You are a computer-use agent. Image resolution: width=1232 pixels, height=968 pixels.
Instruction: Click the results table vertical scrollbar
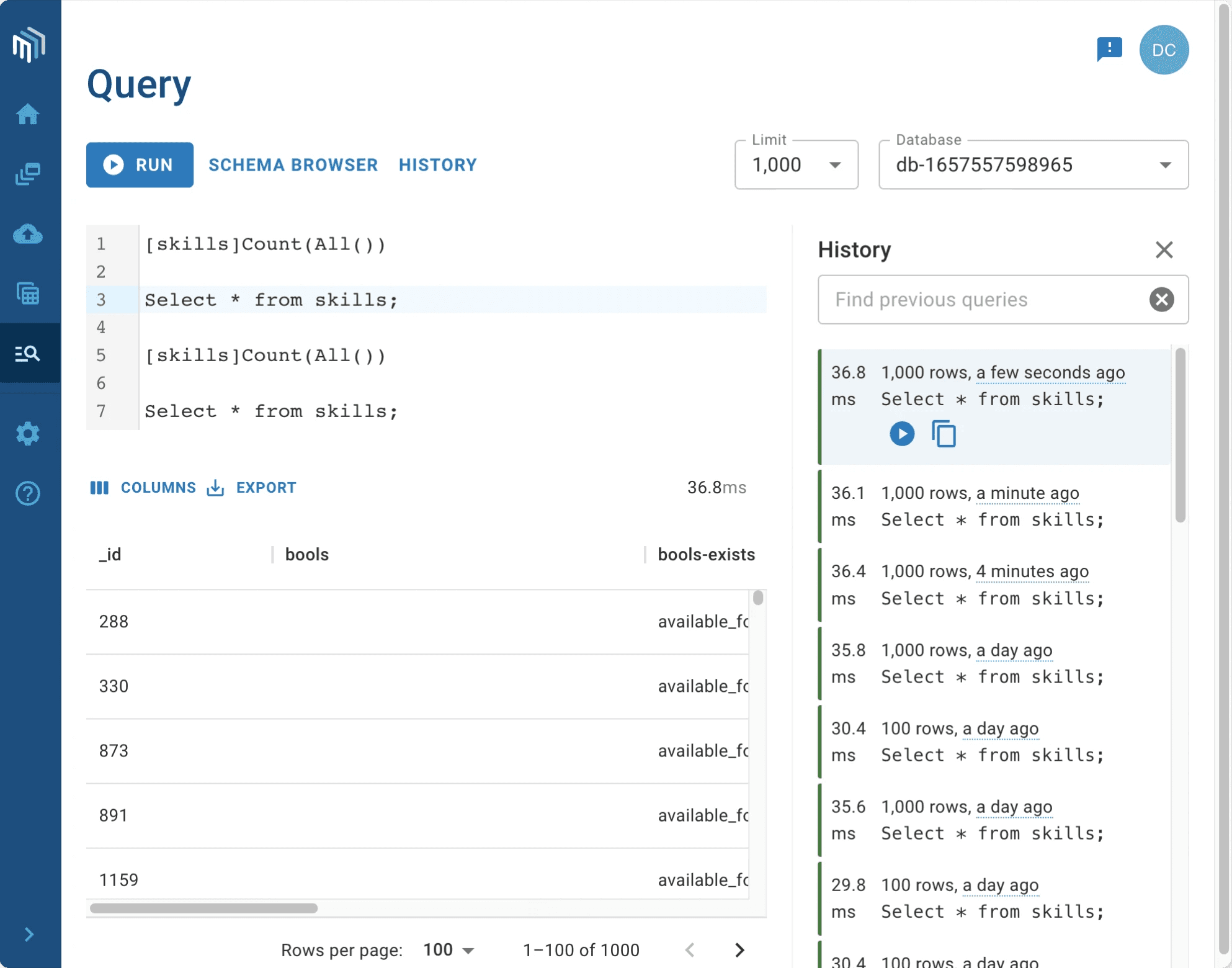coord(758,598)
